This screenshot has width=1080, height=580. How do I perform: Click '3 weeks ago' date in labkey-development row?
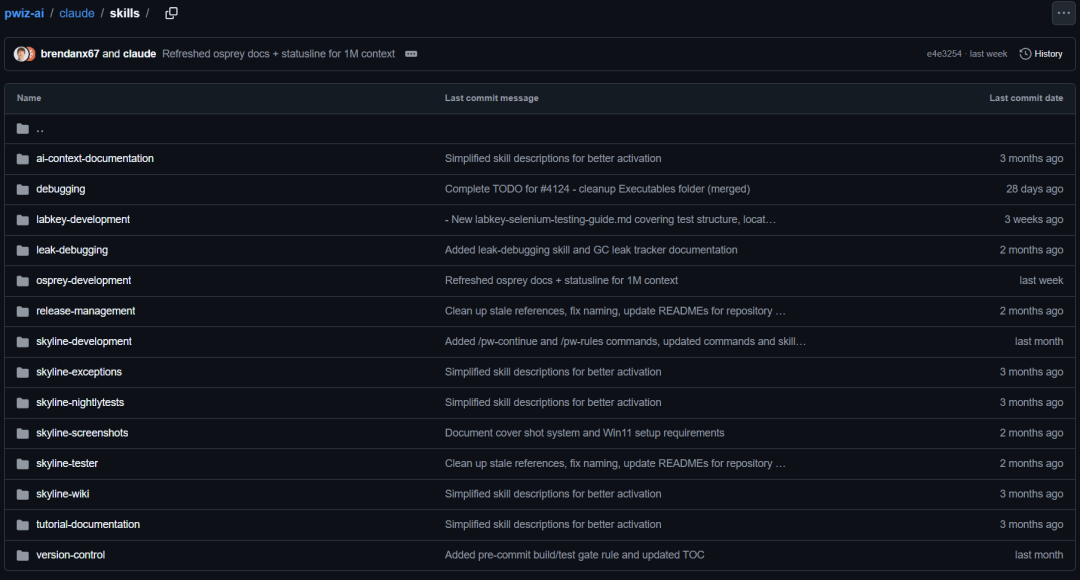(x=1033, y=219)
